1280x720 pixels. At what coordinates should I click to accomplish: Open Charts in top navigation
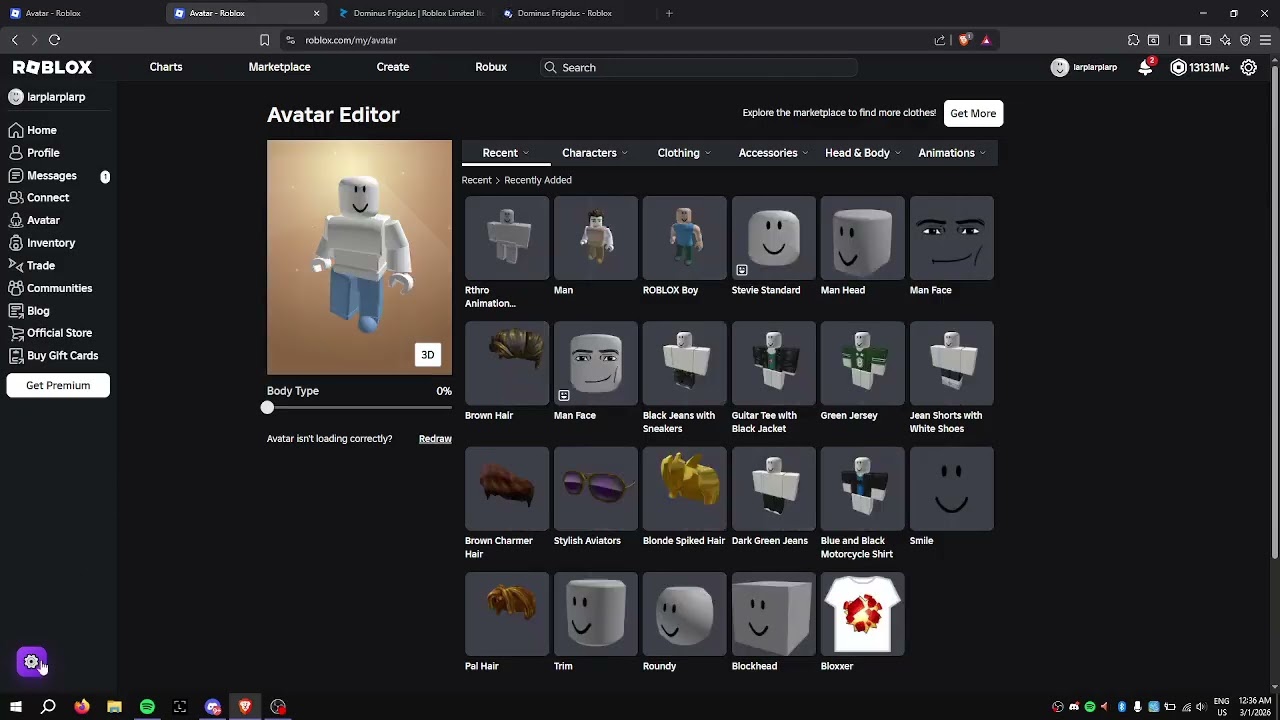(166, 67)
